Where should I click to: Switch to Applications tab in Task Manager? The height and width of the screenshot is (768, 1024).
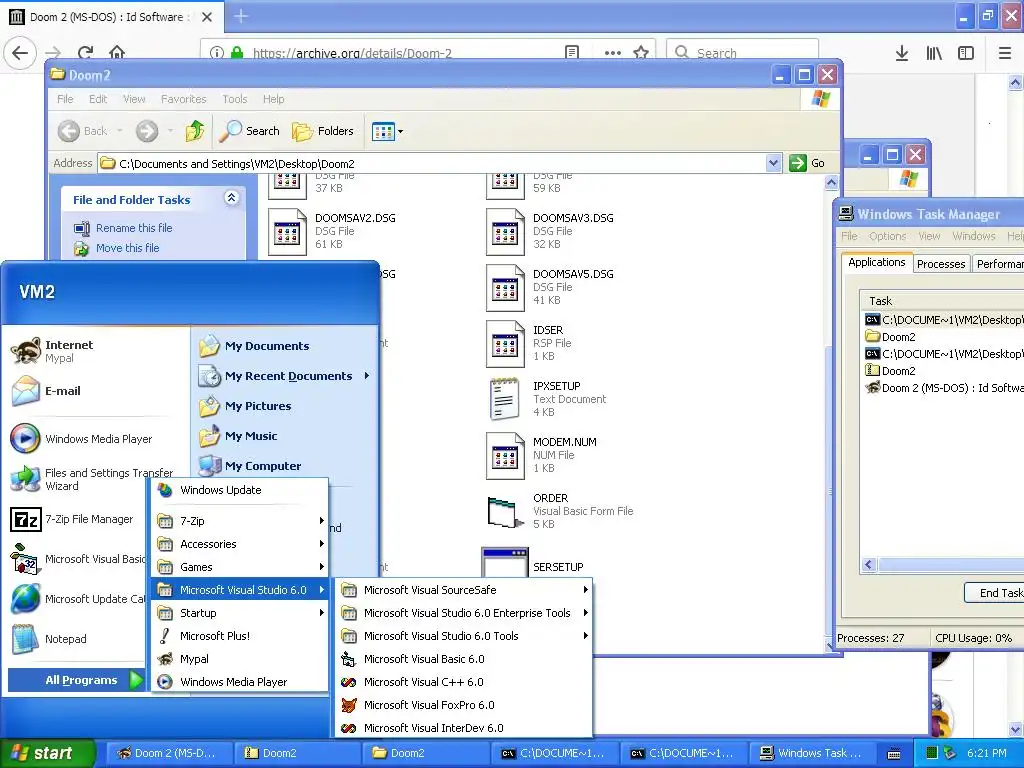coord(876,262)
